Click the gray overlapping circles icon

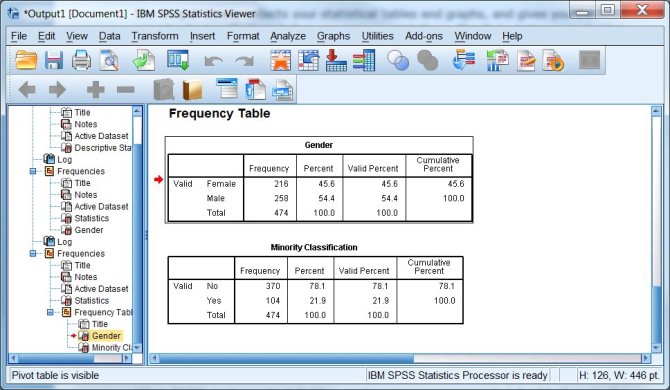(x=427, y=60)
